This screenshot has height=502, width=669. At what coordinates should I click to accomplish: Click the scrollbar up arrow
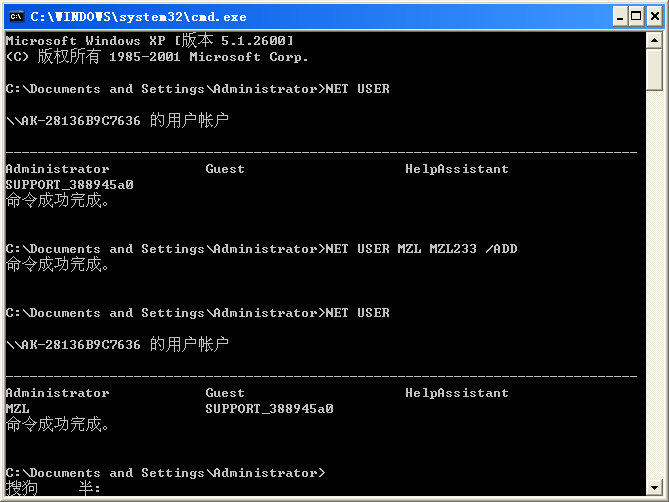coord(654,41)
